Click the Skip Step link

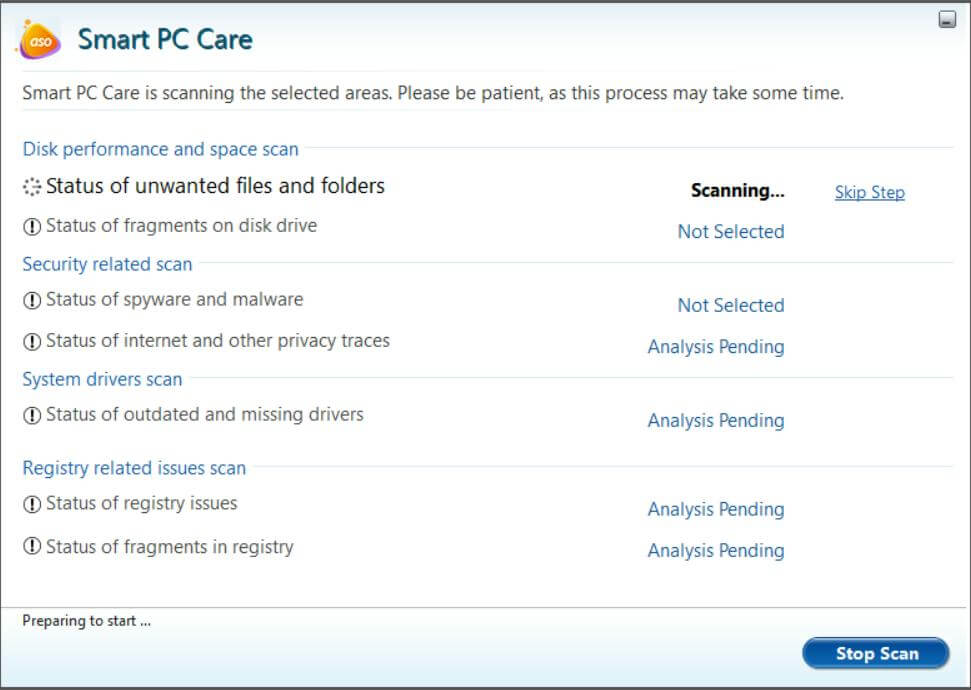[x=869, y=192]
